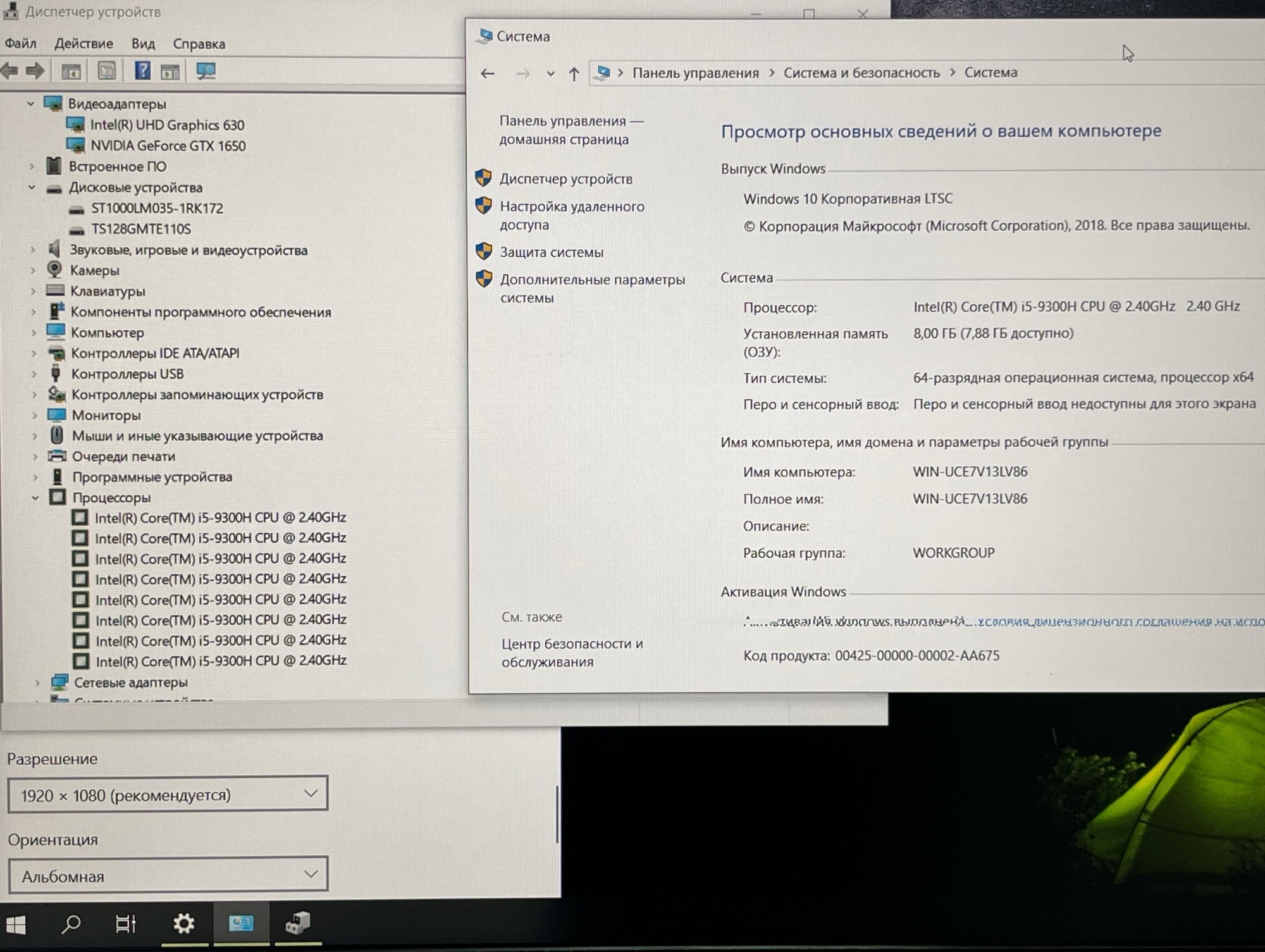
Task: Expand Звуковые, игровые и видеоустройства node
Action: 33,250
